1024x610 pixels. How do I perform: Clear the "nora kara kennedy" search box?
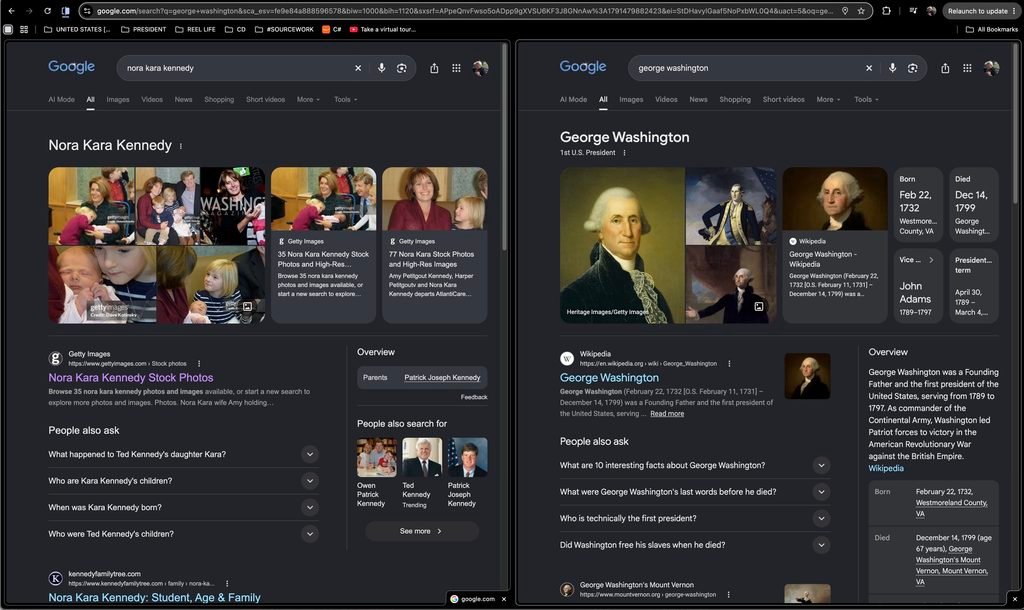tap(358, 68)
